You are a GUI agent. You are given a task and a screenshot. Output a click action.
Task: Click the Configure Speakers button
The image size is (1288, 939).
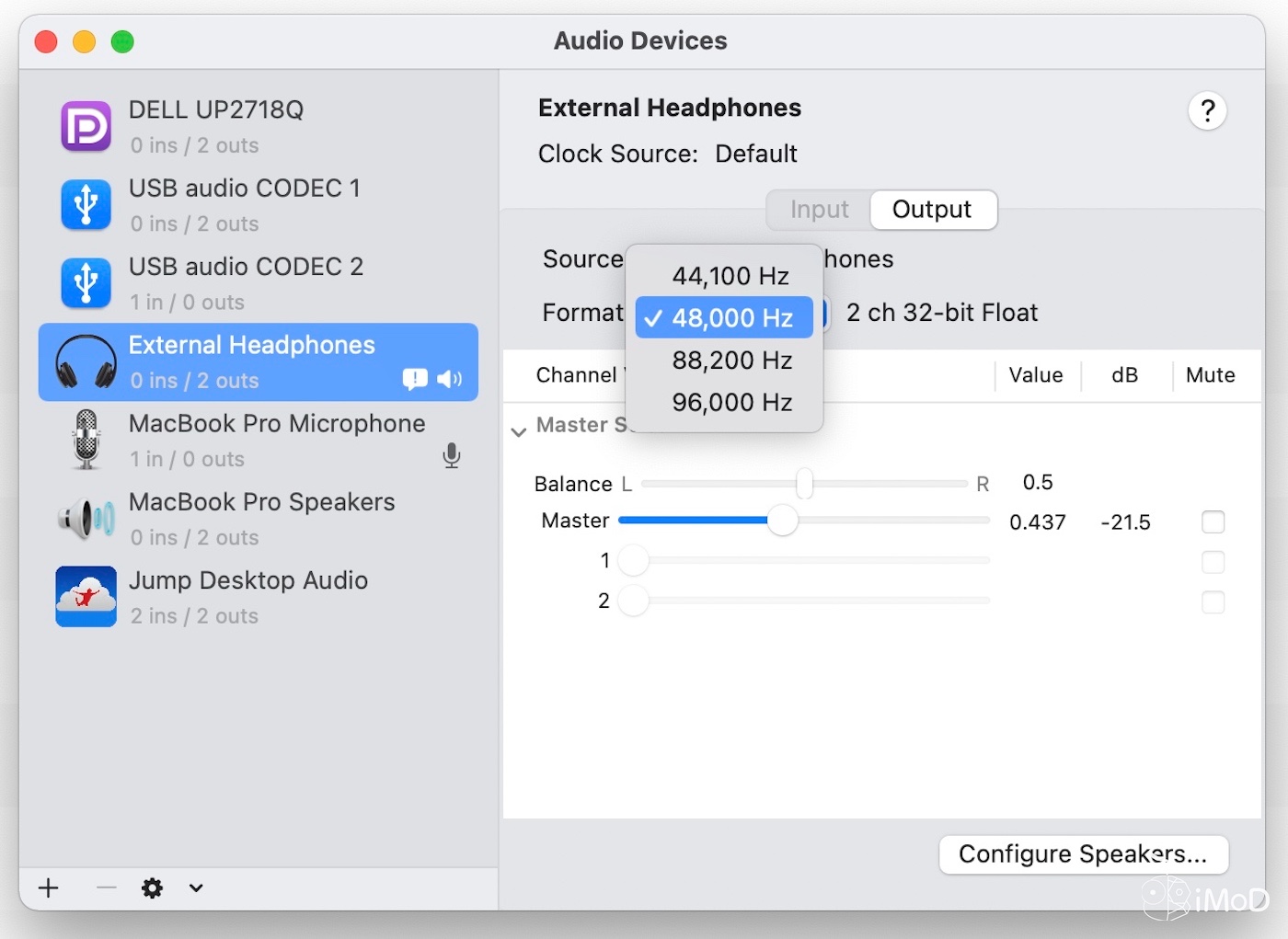point(1083,854)
